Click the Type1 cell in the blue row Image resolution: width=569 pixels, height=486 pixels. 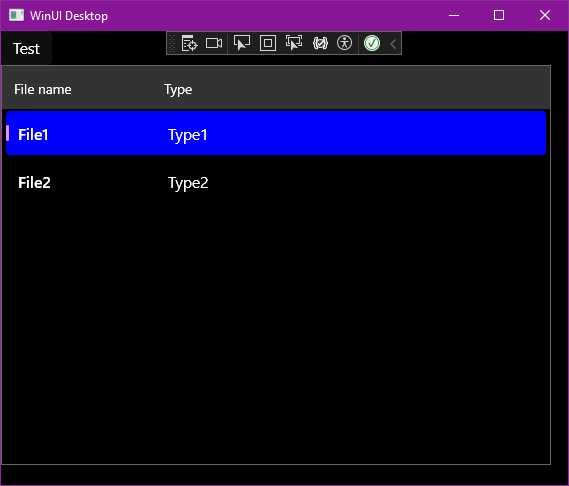click(188, 135)
